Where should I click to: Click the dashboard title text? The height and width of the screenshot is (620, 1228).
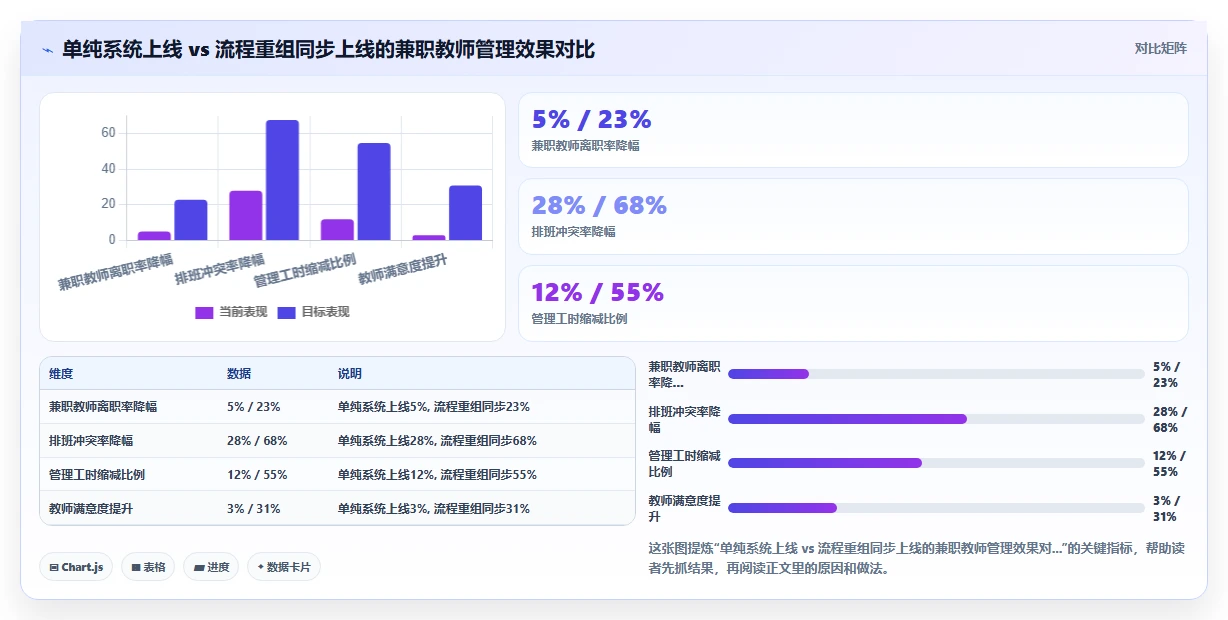328,49
